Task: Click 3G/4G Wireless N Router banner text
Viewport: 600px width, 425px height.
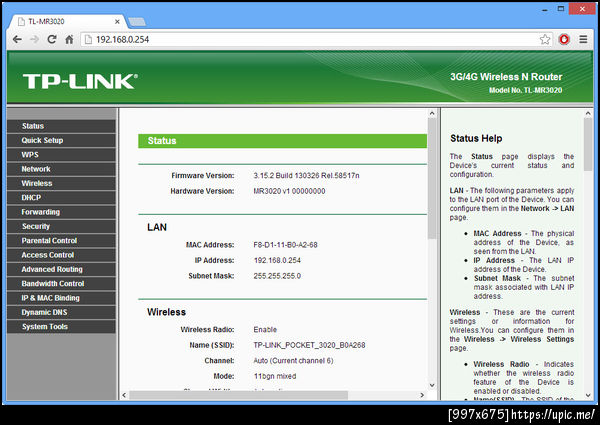Action: click(506, 77)
